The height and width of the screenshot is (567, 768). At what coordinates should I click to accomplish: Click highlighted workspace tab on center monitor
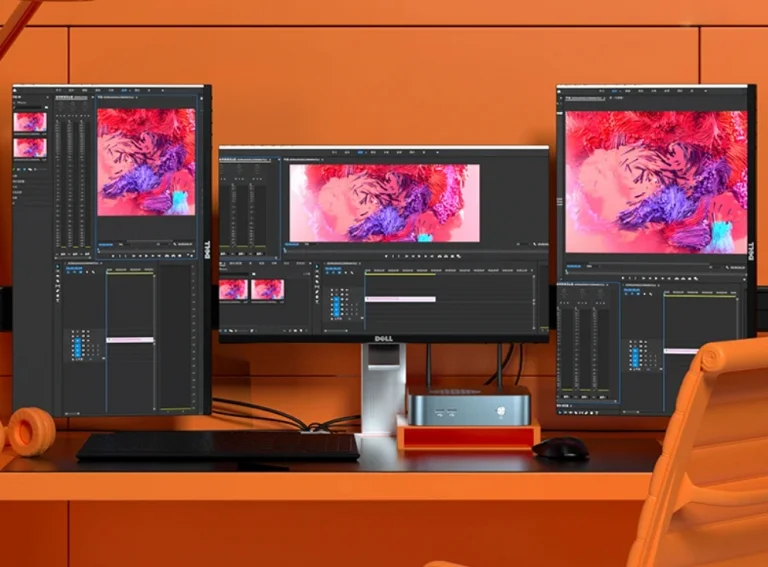pos(361,152)
